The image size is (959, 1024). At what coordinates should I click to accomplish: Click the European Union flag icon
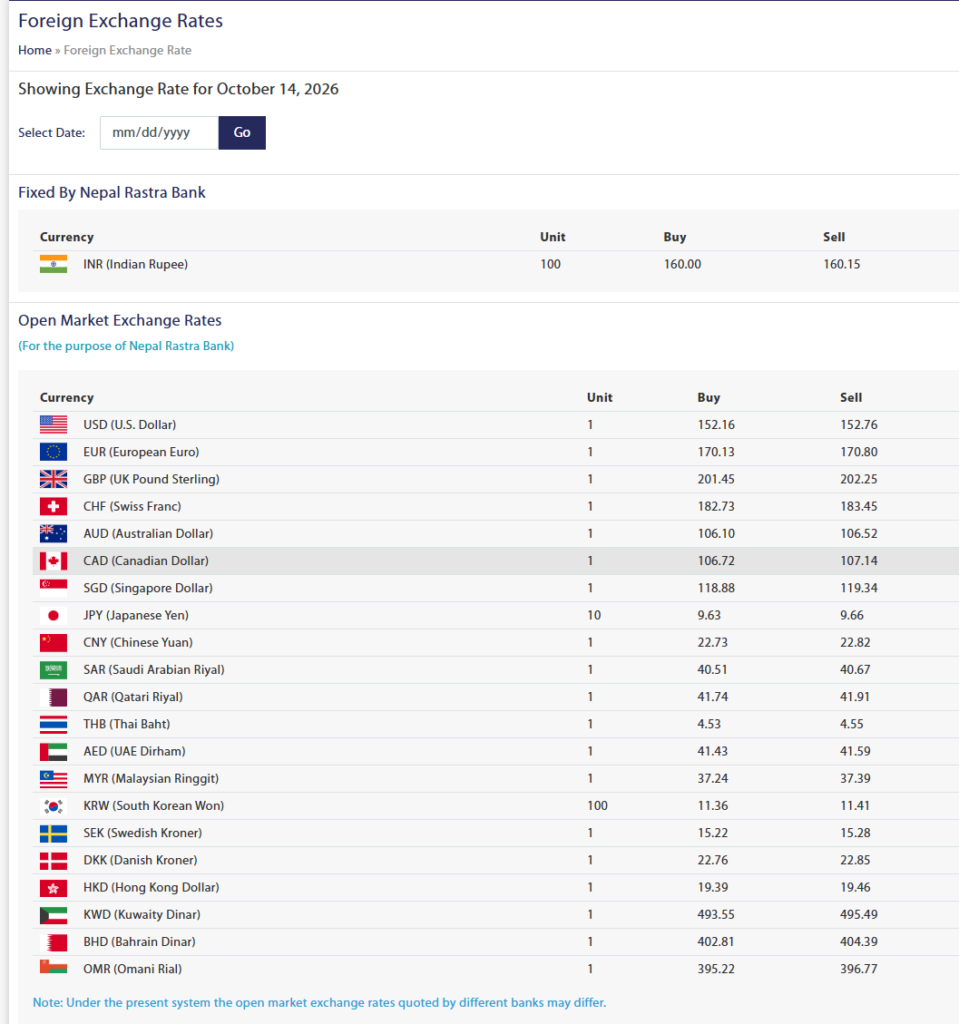[54, 452]
